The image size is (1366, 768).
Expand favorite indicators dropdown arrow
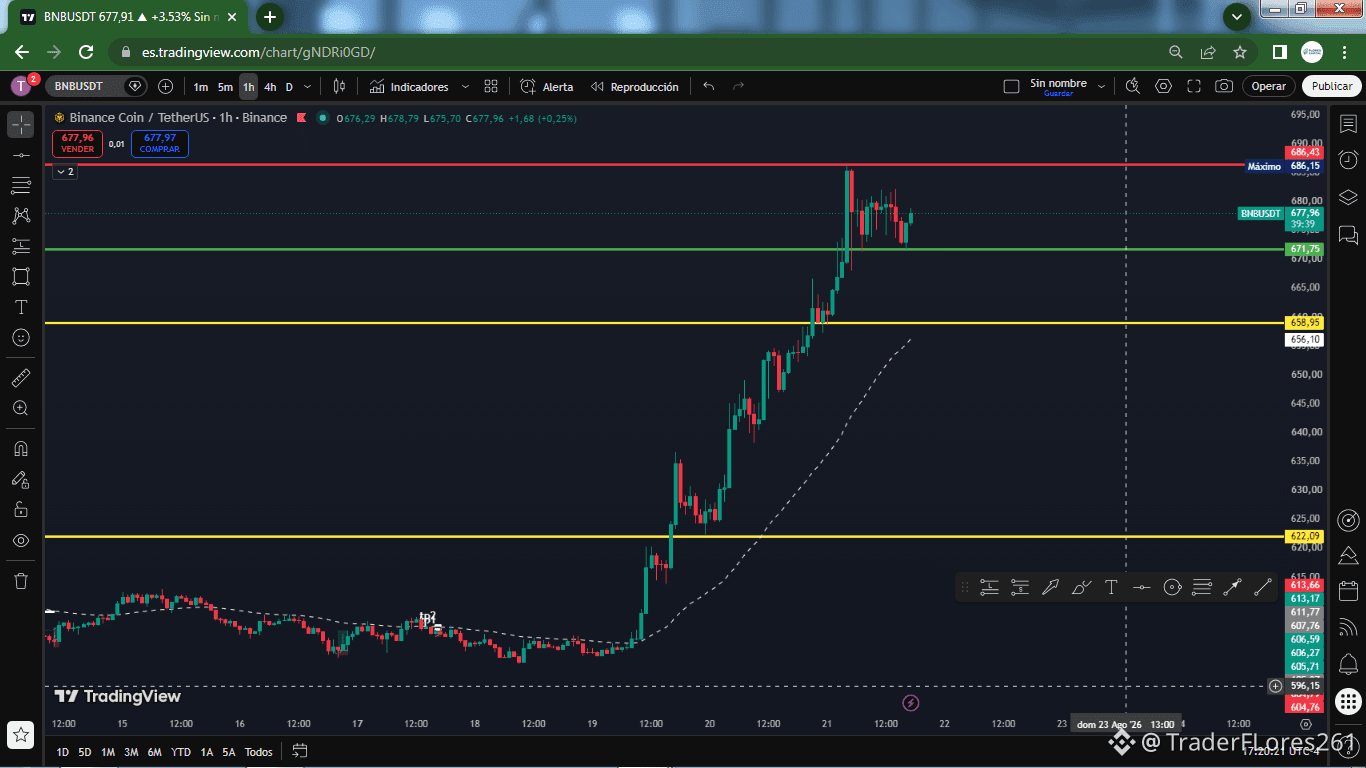pyautogui.click(x=465, y=87)
